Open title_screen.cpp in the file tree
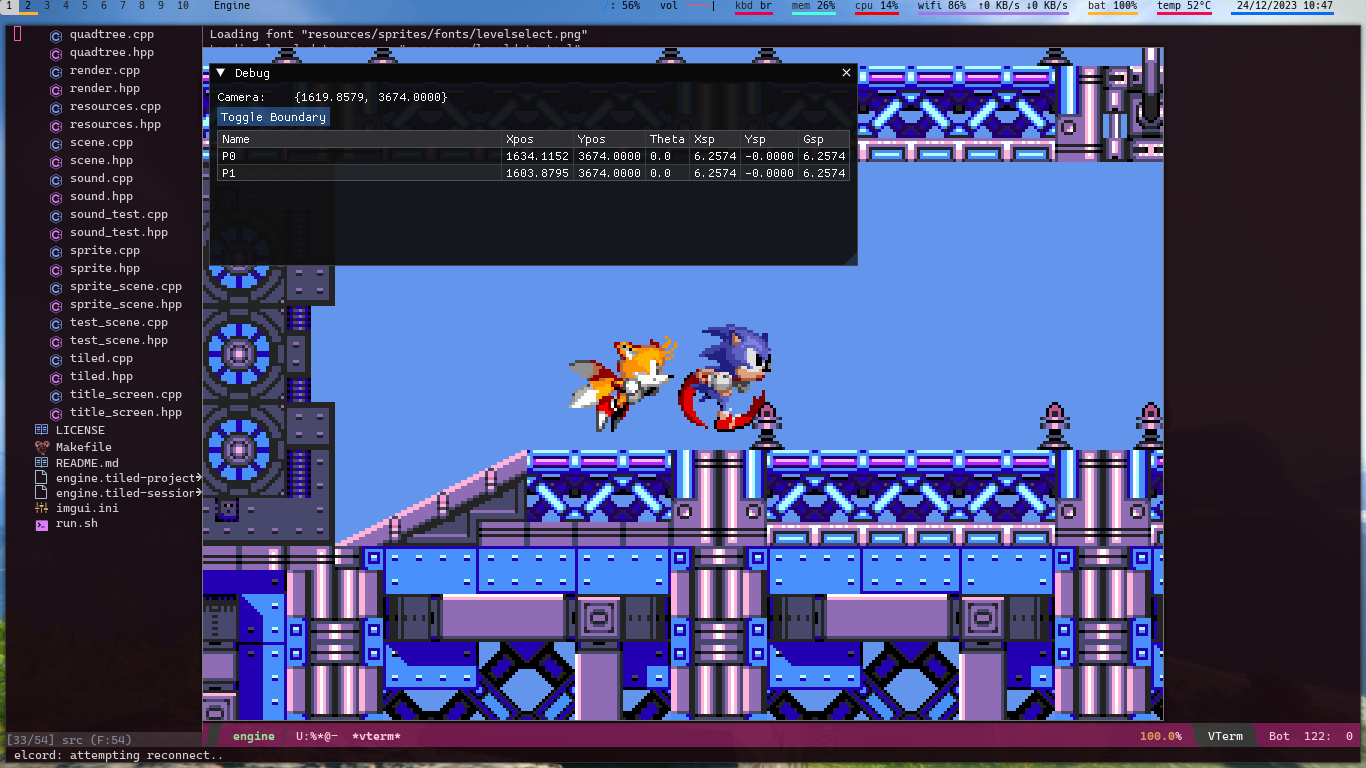Screen dimensions: 1366x768 click(x=126, y=395)
